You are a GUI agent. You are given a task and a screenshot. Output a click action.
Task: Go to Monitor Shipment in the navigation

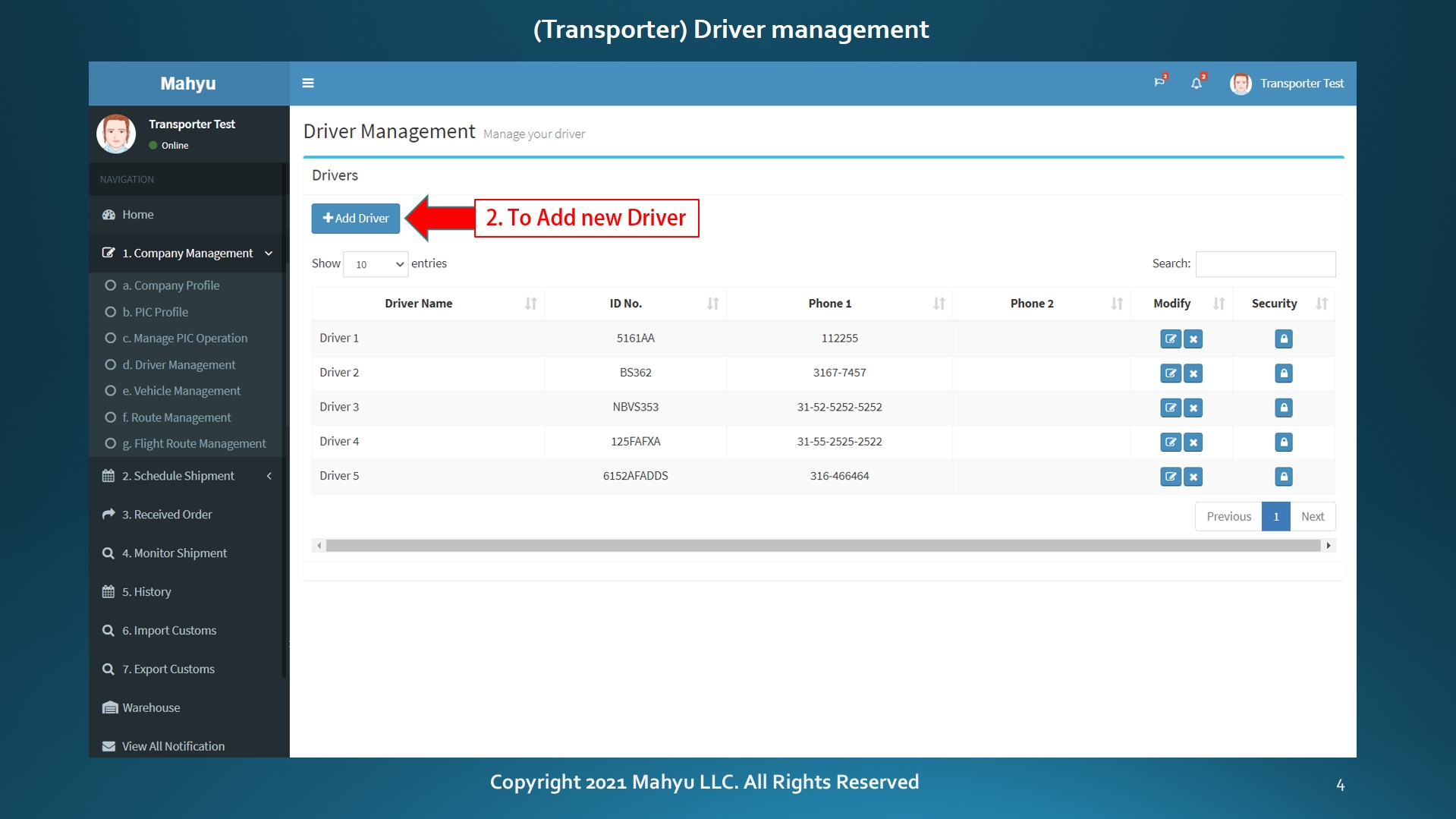click(175, 553)
